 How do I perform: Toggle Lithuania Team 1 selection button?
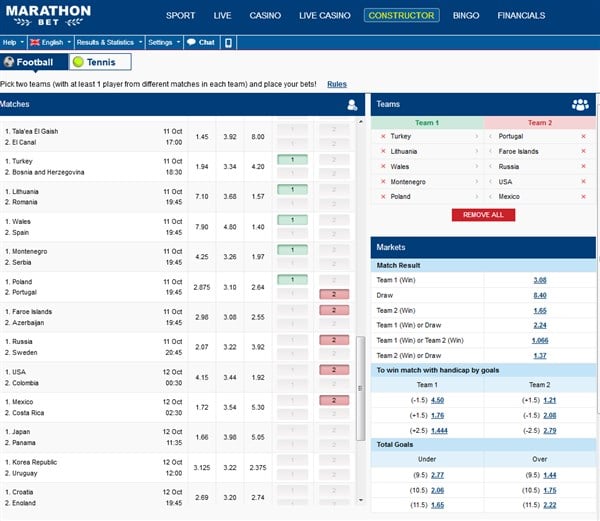click(x=292, y=190)
